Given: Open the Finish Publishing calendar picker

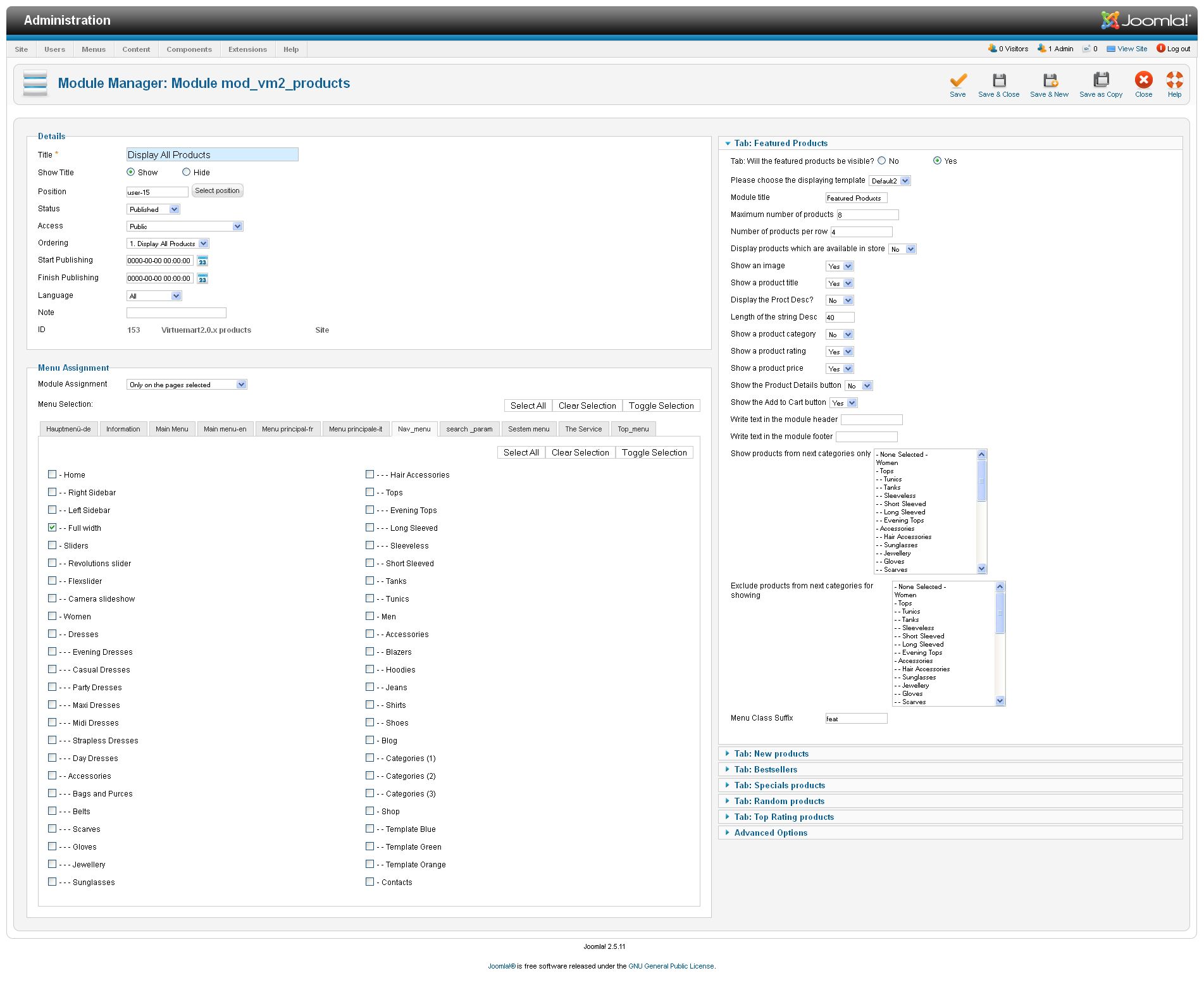Looking at the screenshot, I should (x=202, y=278).
